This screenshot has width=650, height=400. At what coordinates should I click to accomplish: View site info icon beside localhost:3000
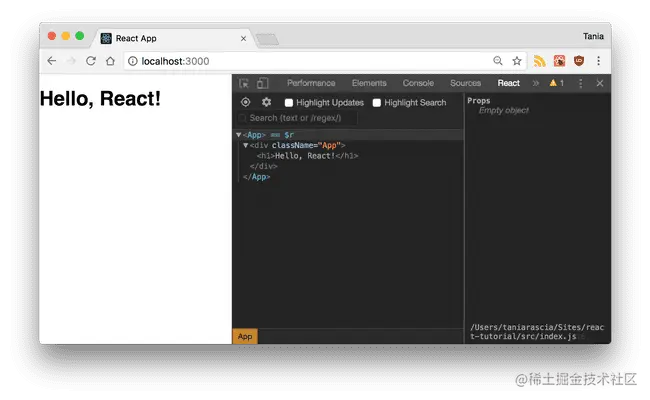[133, 61]
